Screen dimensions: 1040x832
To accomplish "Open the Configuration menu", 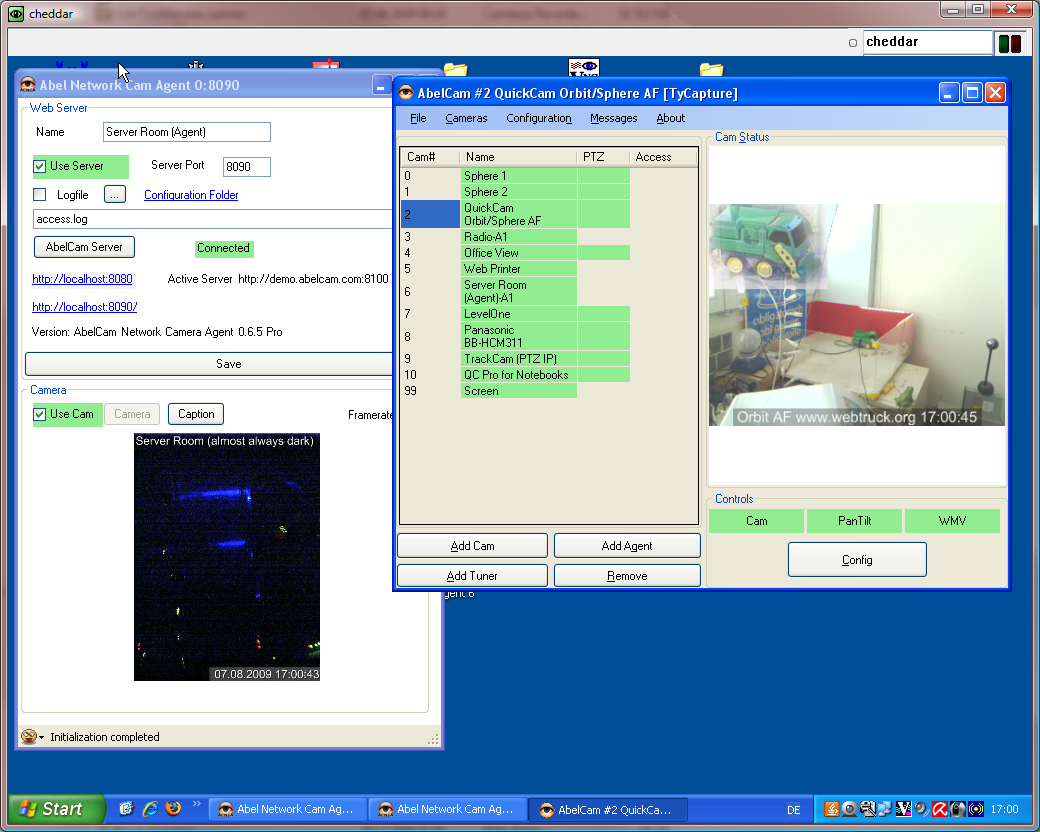I will coord(539,118).
